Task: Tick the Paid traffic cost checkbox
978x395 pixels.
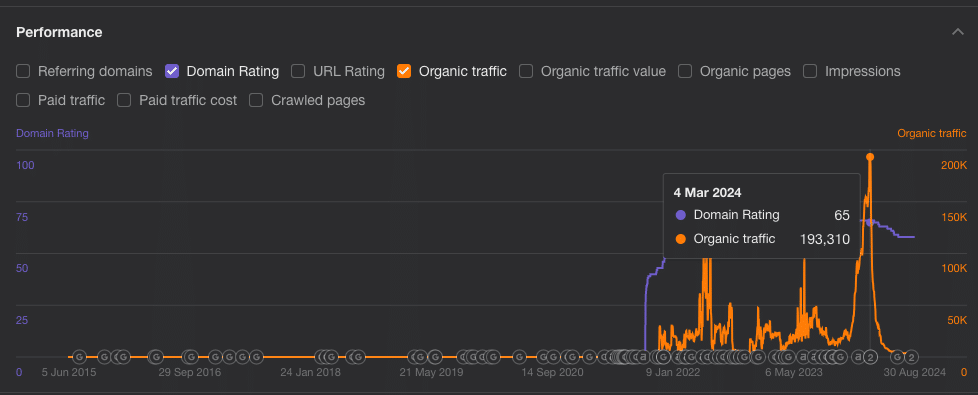Action: (124, 100)
